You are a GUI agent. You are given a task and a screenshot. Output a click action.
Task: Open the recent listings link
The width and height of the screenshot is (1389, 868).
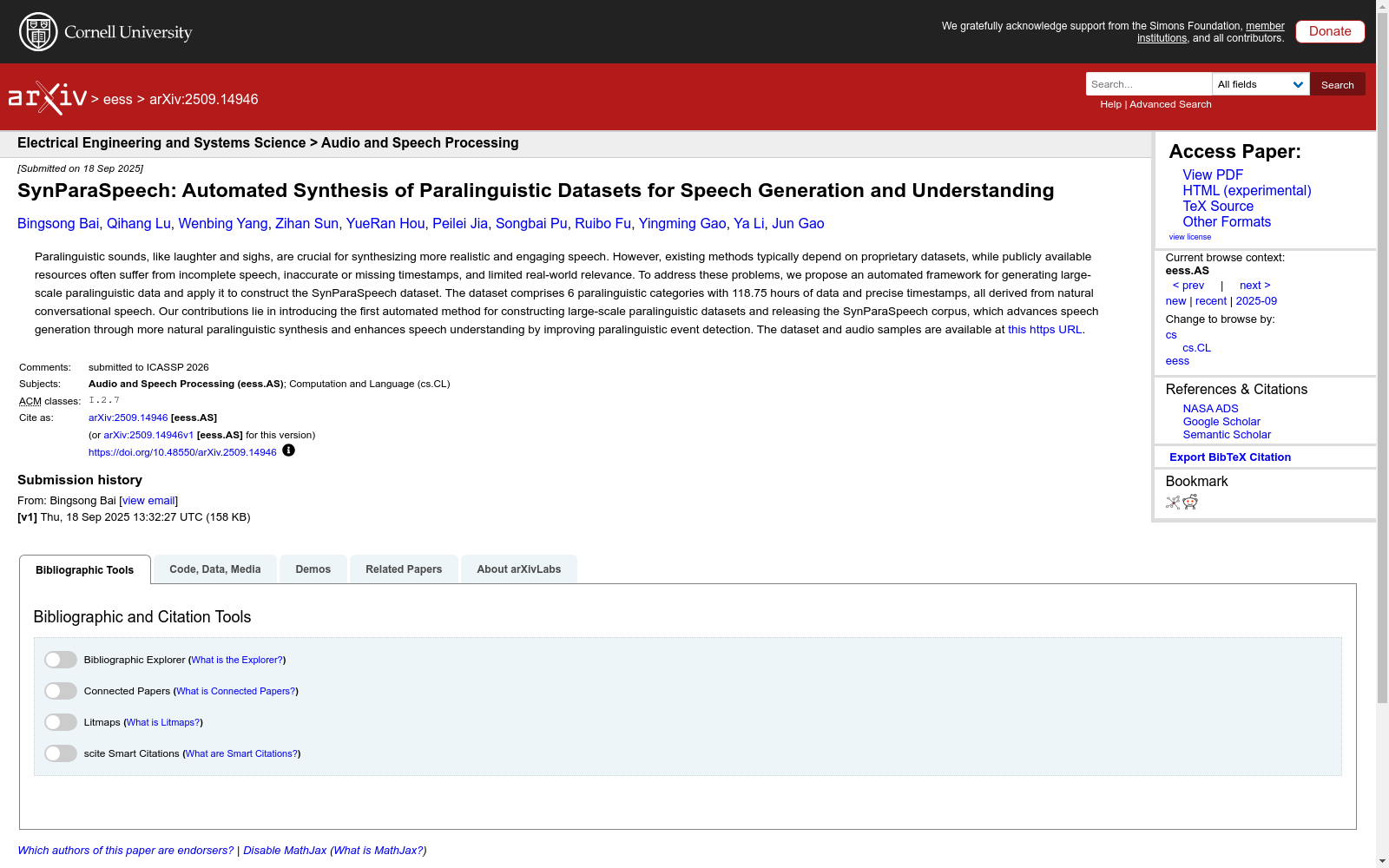point(1211,301)
